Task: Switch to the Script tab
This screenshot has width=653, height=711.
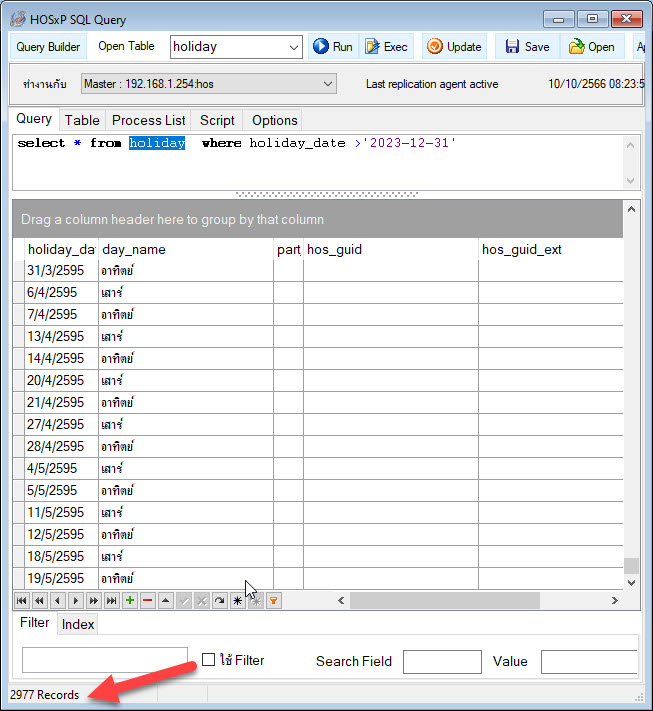Action: 217,120
